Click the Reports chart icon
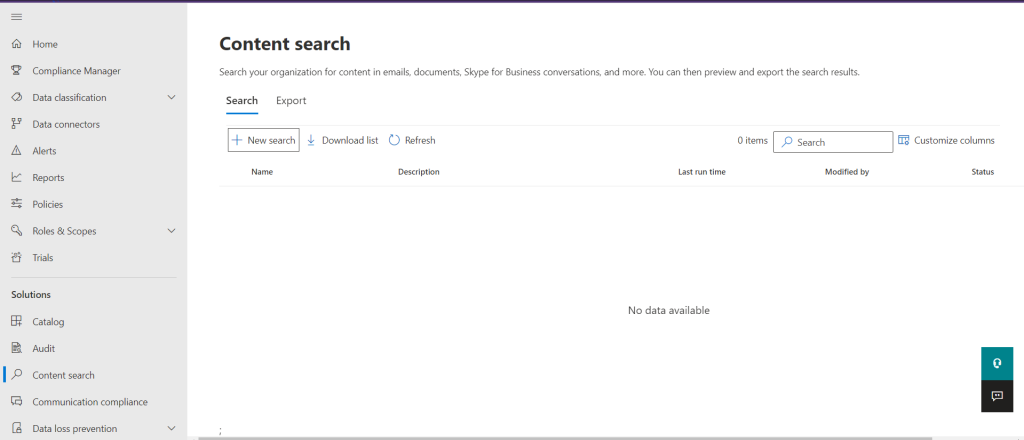Screen dimensions: 1024x440 (x=17, y=178)
